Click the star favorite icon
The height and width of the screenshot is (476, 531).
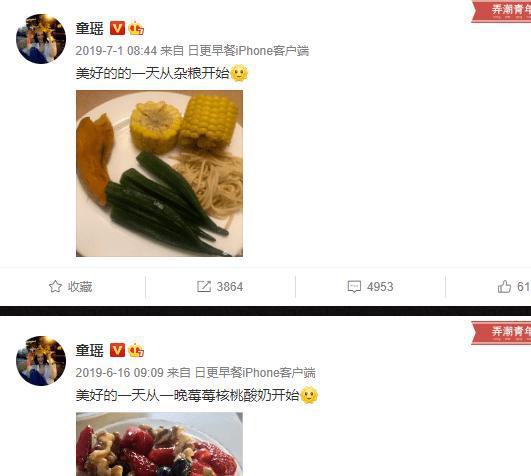tap(55, 286)
